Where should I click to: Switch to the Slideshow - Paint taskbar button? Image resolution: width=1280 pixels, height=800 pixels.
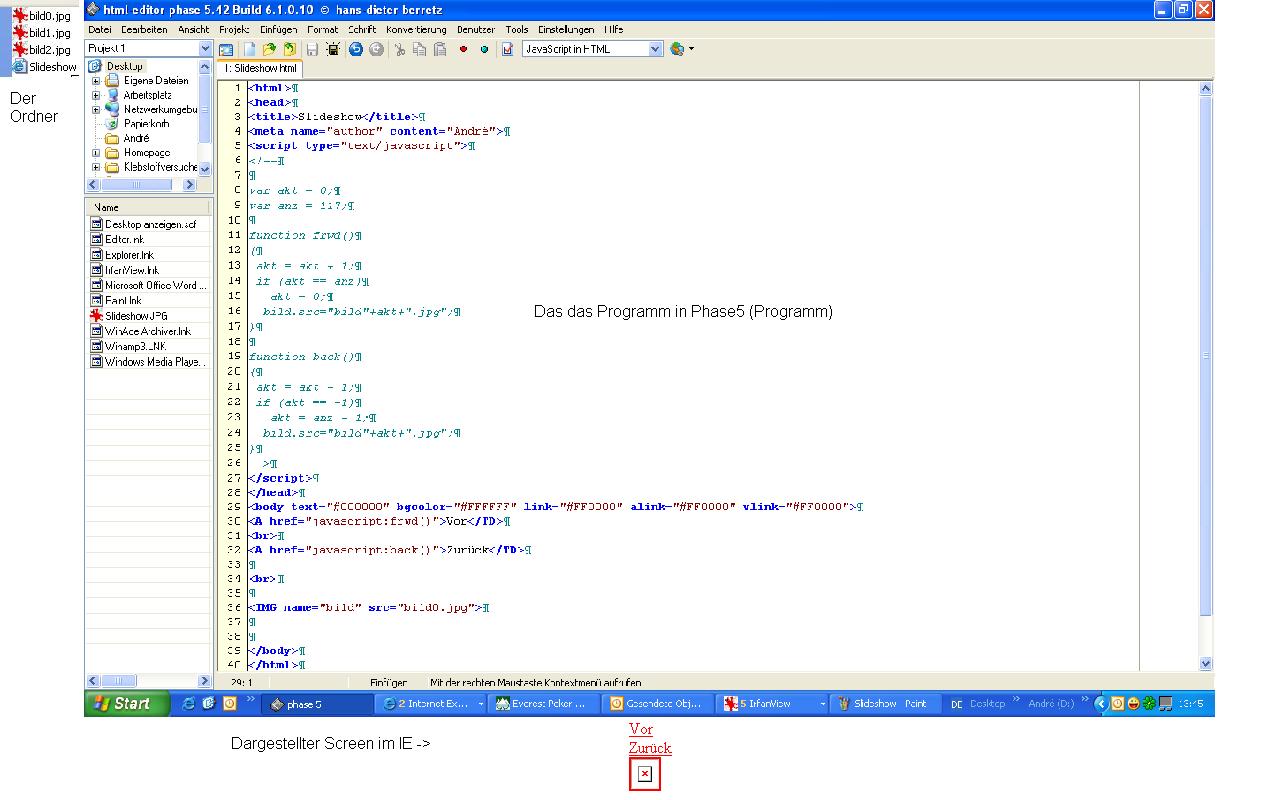[887, 704]
